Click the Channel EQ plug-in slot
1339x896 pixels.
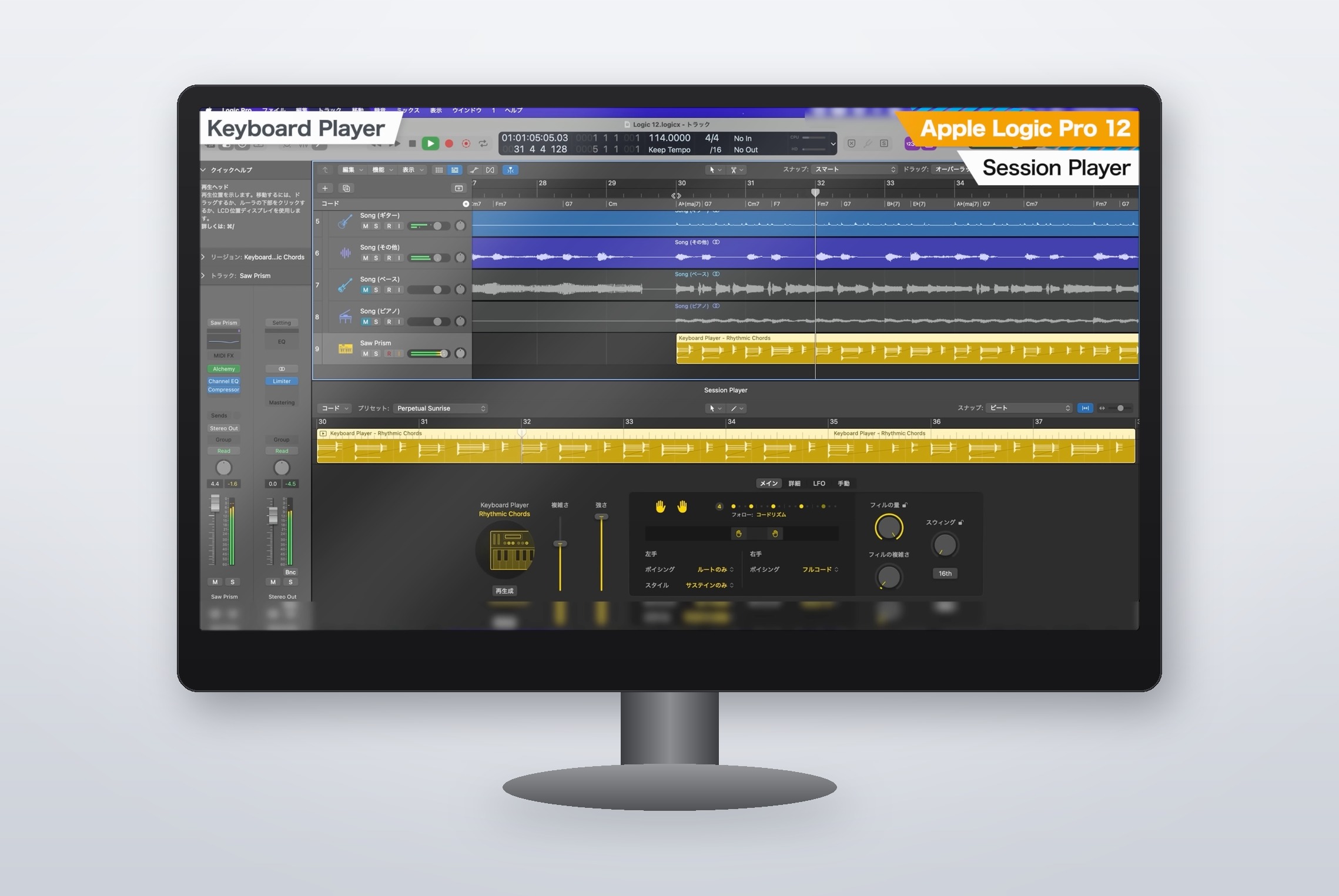pos(223,381)
